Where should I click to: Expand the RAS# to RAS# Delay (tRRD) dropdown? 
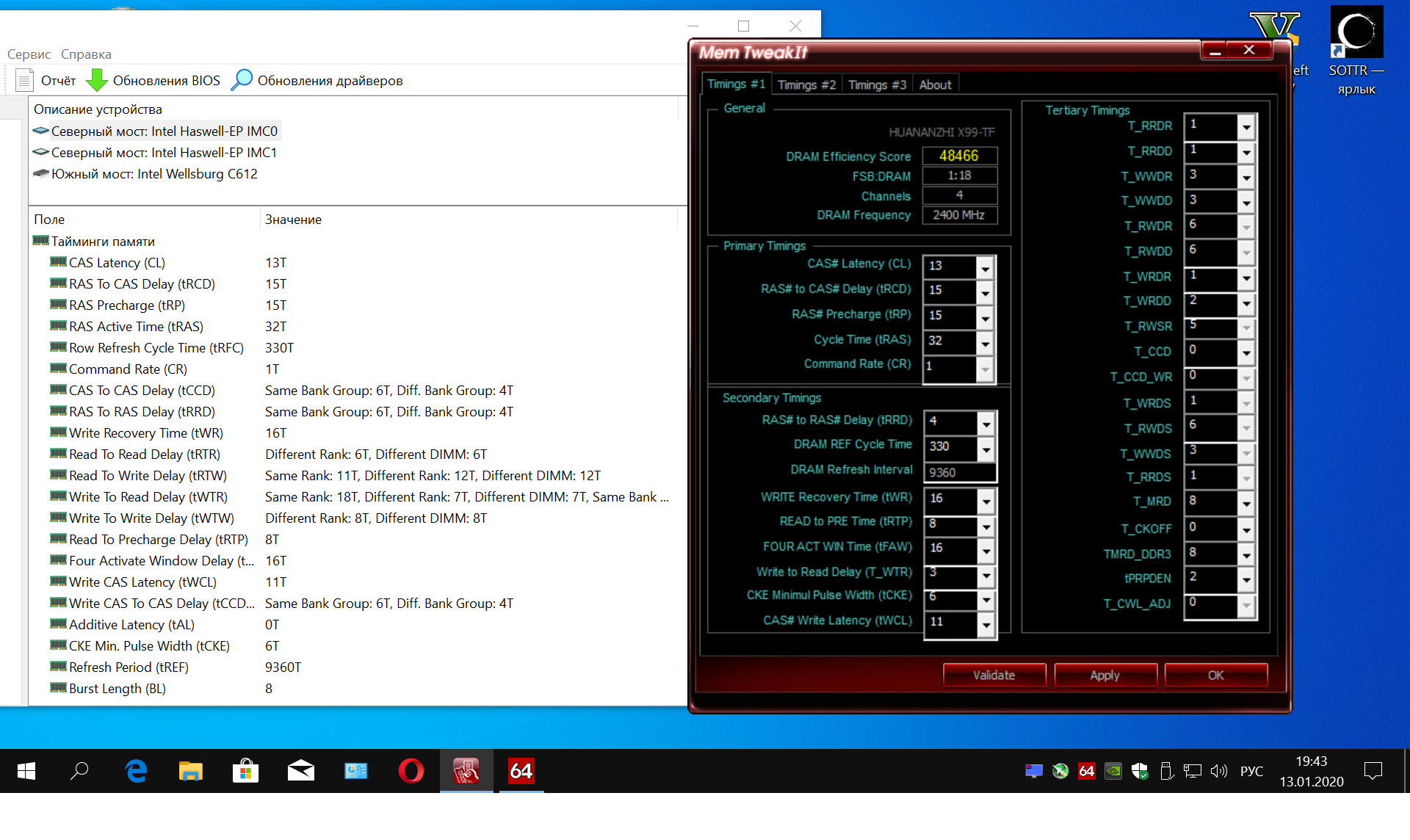click(986, 424)
